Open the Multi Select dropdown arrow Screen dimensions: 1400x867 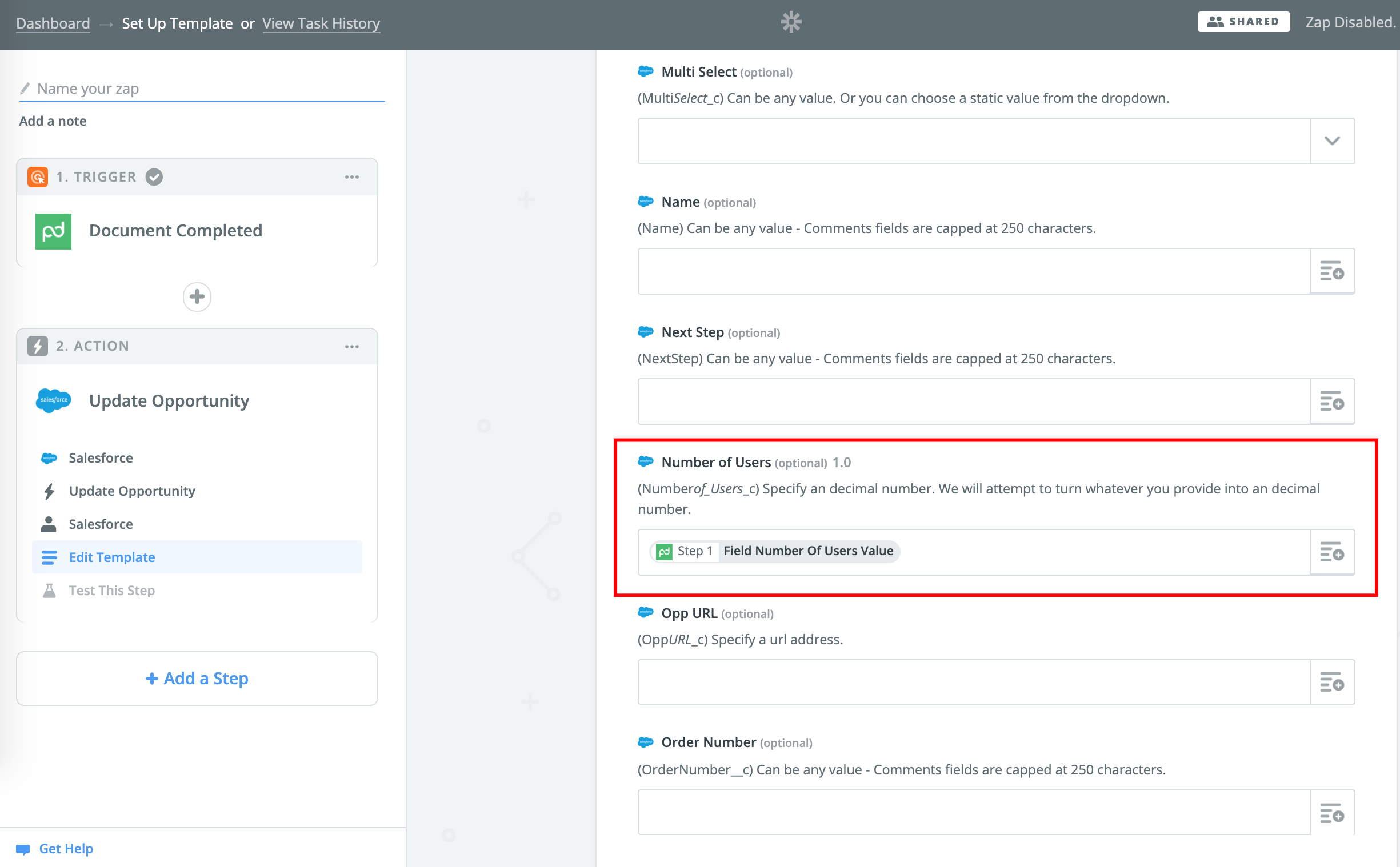[1332, 141]
